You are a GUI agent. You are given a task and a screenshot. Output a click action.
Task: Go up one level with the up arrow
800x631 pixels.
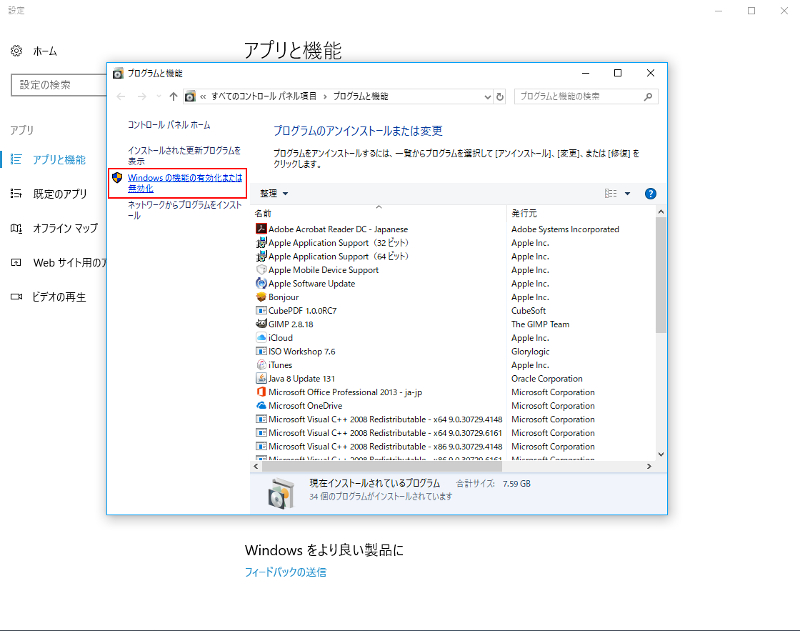(173, 96)
